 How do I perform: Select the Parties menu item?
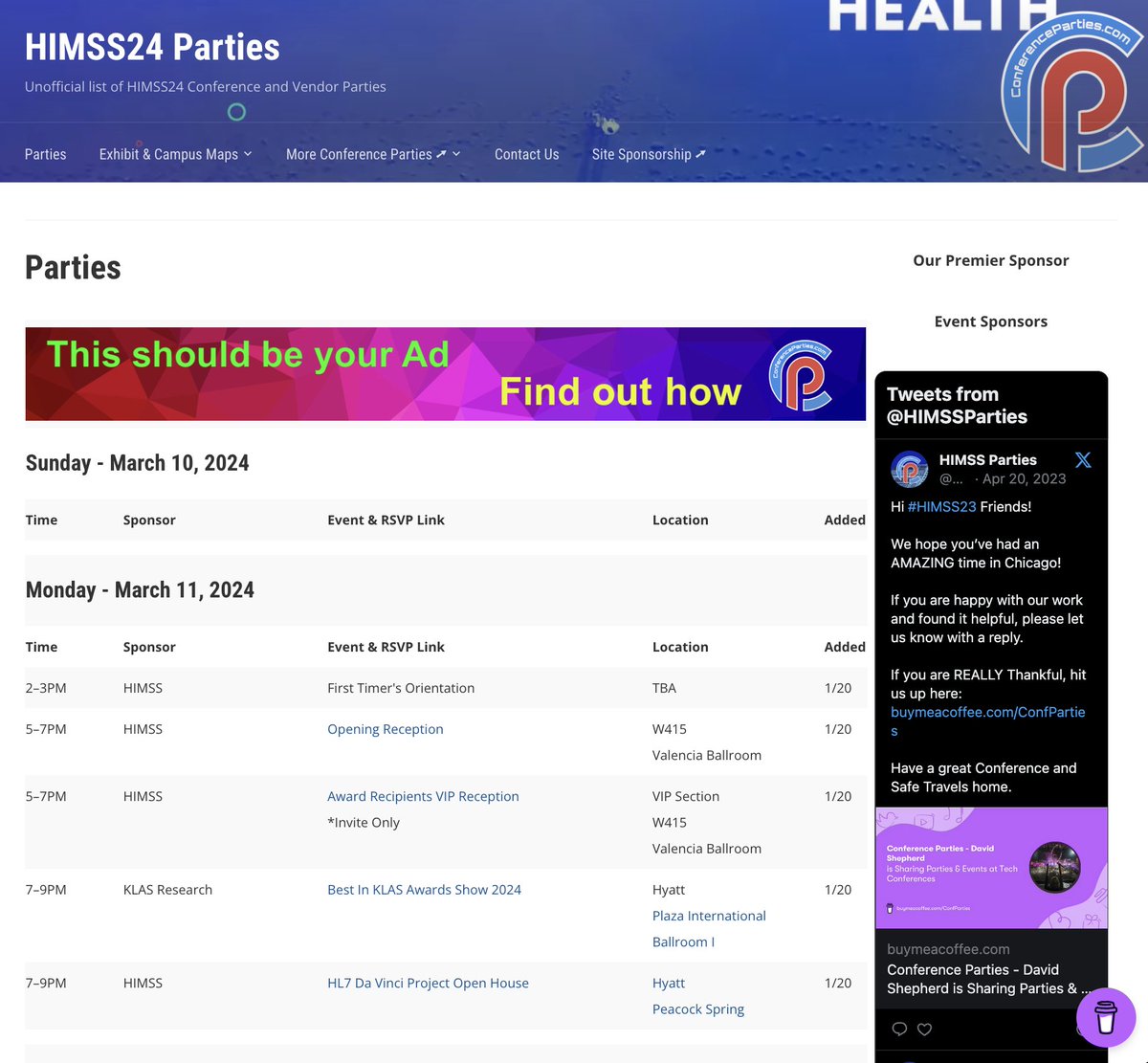point(45,154)
